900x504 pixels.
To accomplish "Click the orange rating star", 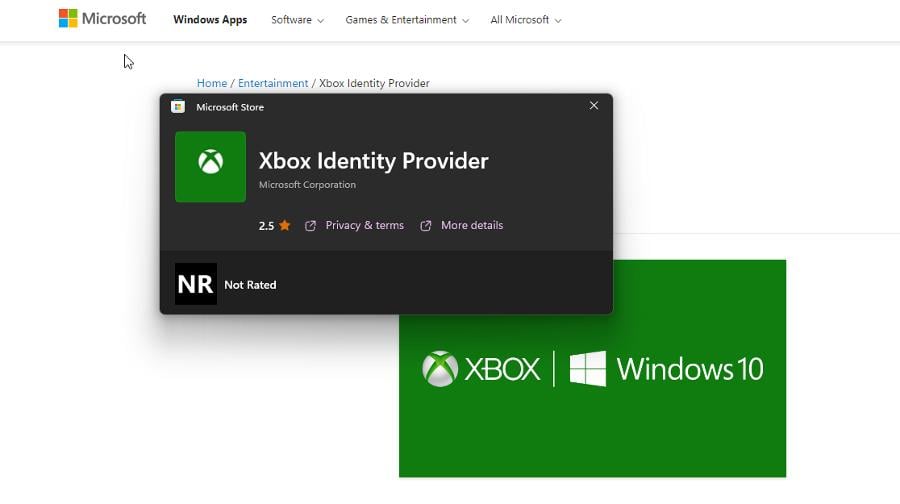I will point(285,226).
